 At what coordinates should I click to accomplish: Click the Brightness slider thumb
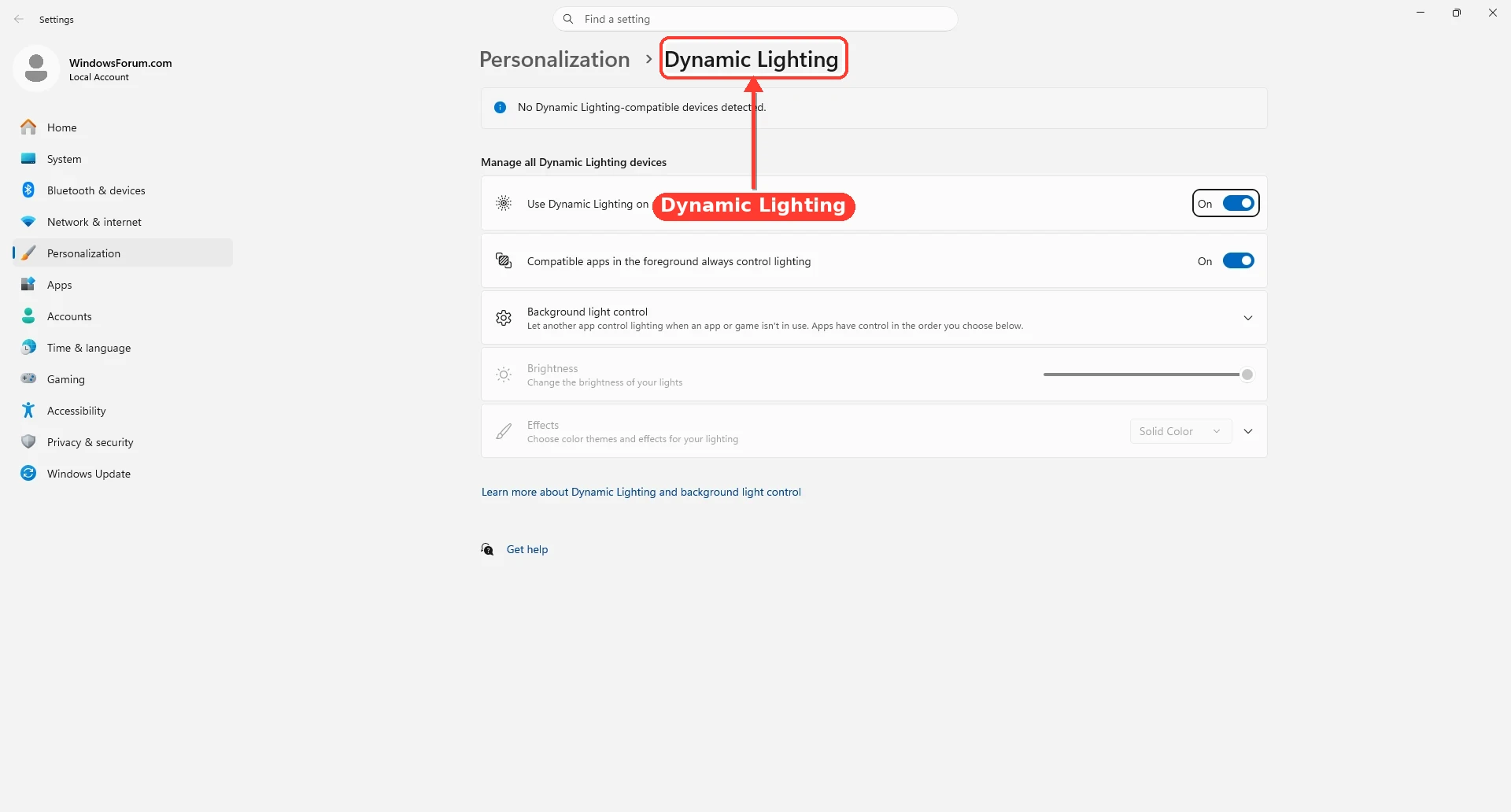coord(1247,375)
